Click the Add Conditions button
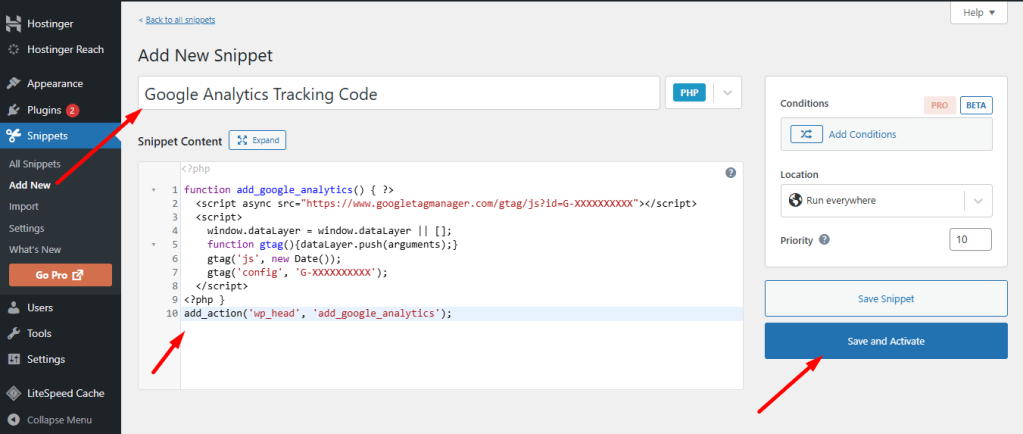This screenshot has width=1023, height=434. coord(862,134)
